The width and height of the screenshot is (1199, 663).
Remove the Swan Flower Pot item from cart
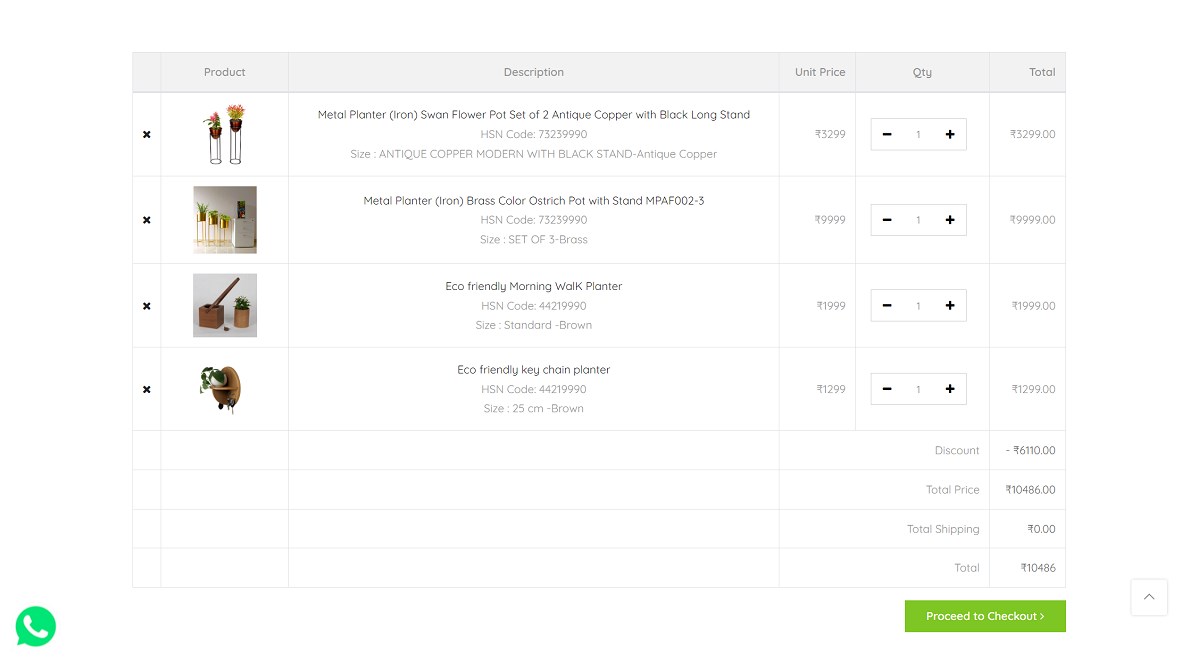pos(147,134)
